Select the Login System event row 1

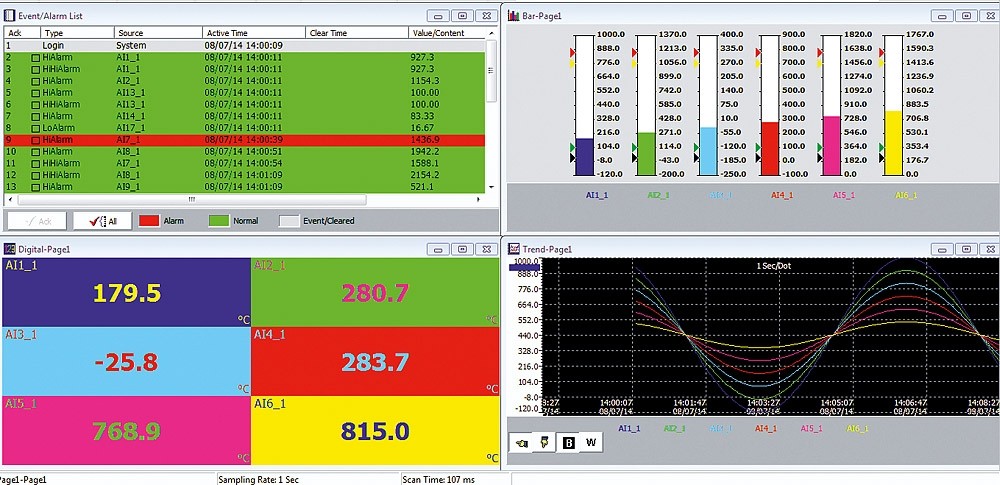pos(244,45)
